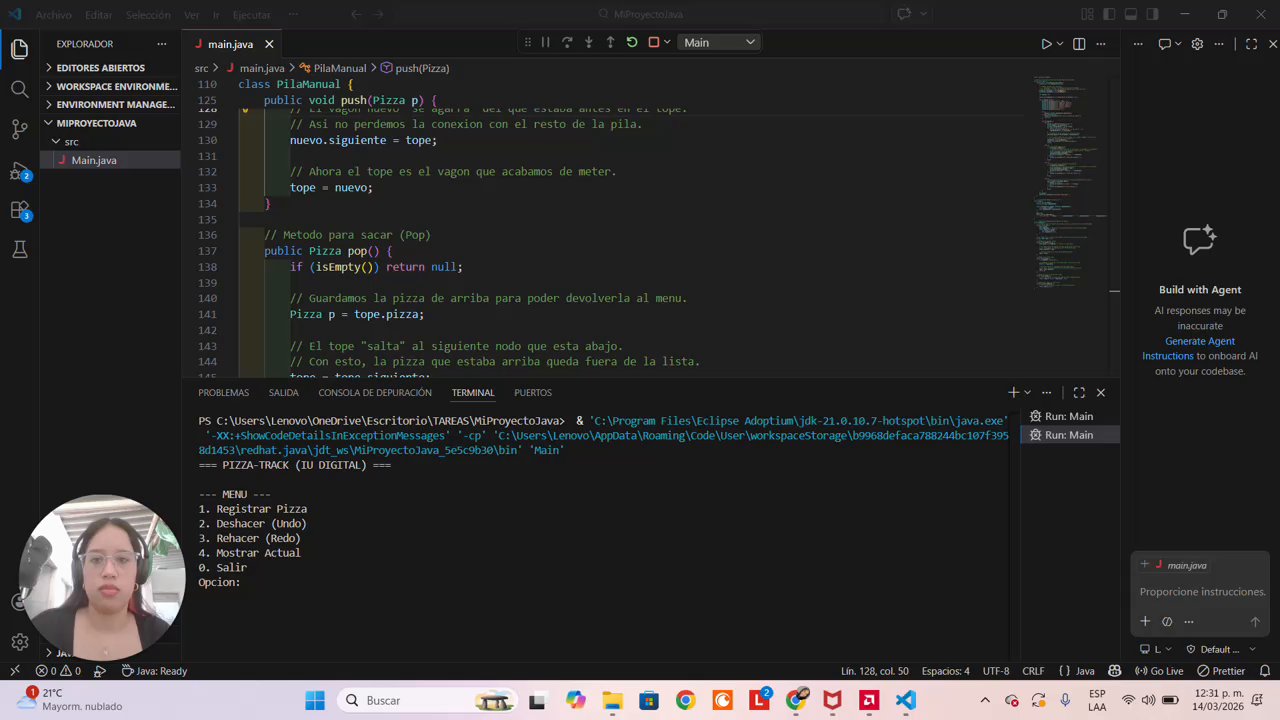This screenshot has width=1280, height=720.
Task: Open the new terminal profile dropdown arrow
Action: [x=1027, y=393]
